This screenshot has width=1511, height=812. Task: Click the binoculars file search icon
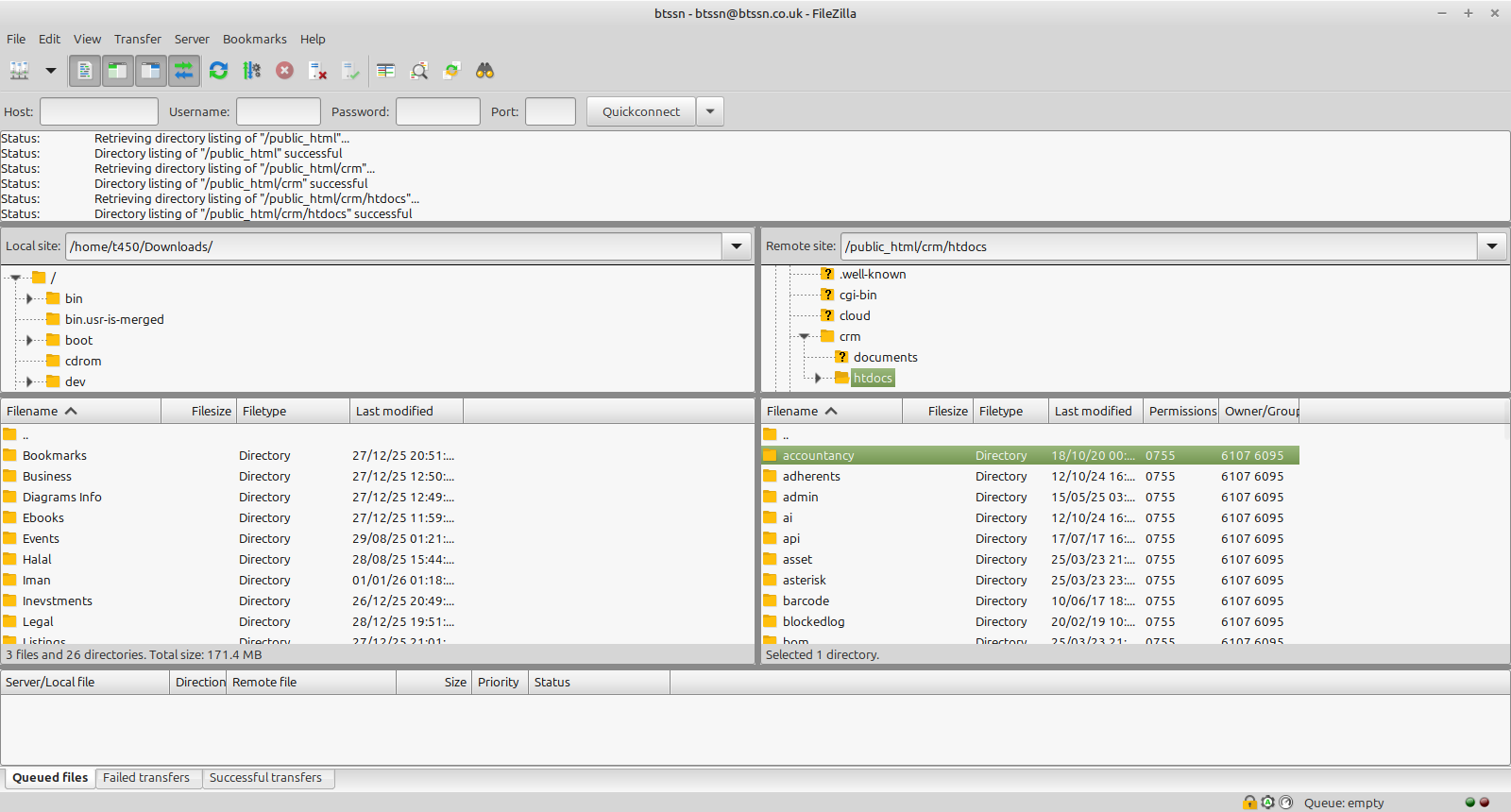click(x=484, y=71)
